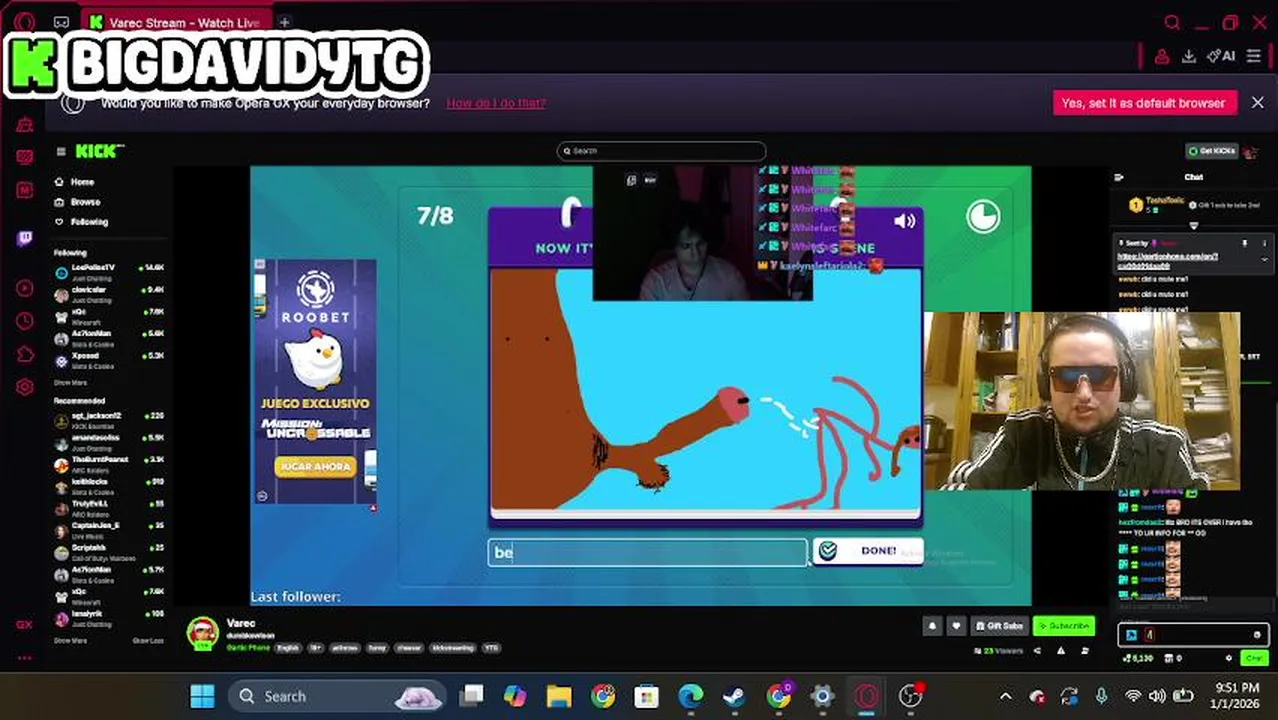Toggle follow heart button for Varec

tap(956, 626)
